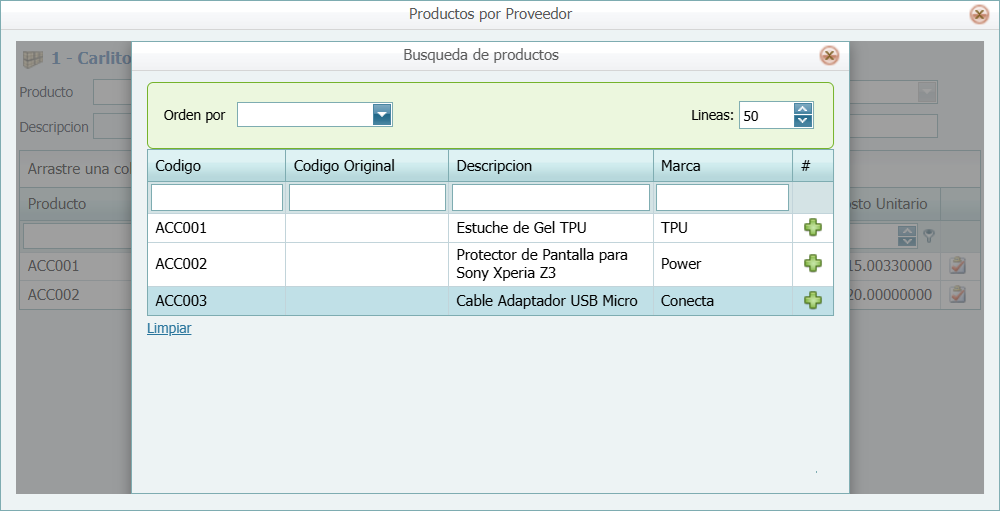
Task: Focus the Descripcion filter input box
Action: tap(550, 197)
